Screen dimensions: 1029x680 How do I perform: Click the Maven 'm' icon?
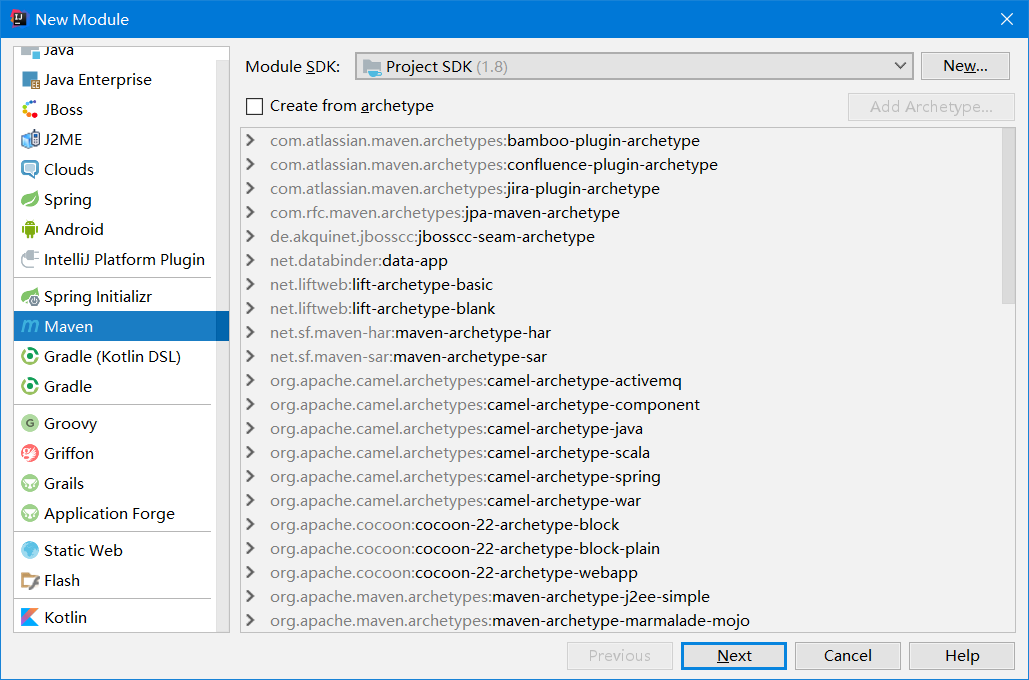click(30, 326)
